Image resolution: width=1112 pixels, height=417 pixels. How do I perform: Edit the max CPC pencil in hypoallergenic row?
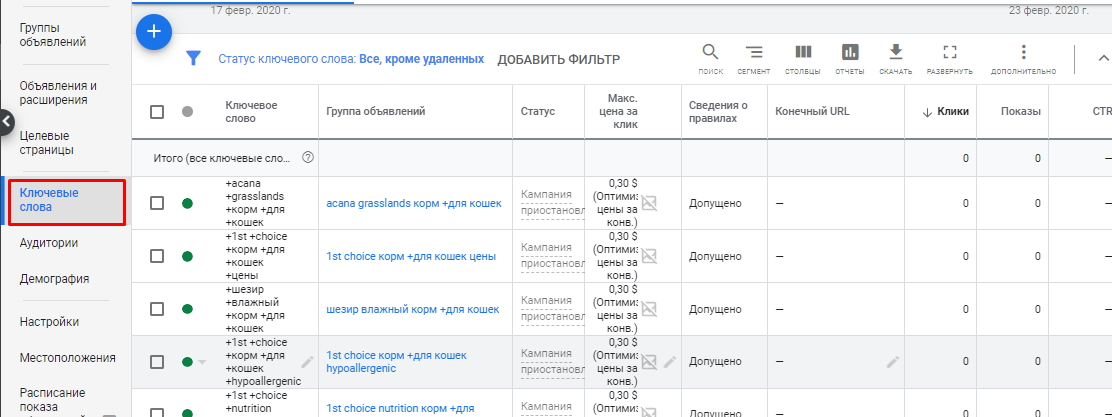[x=670, y=362]
